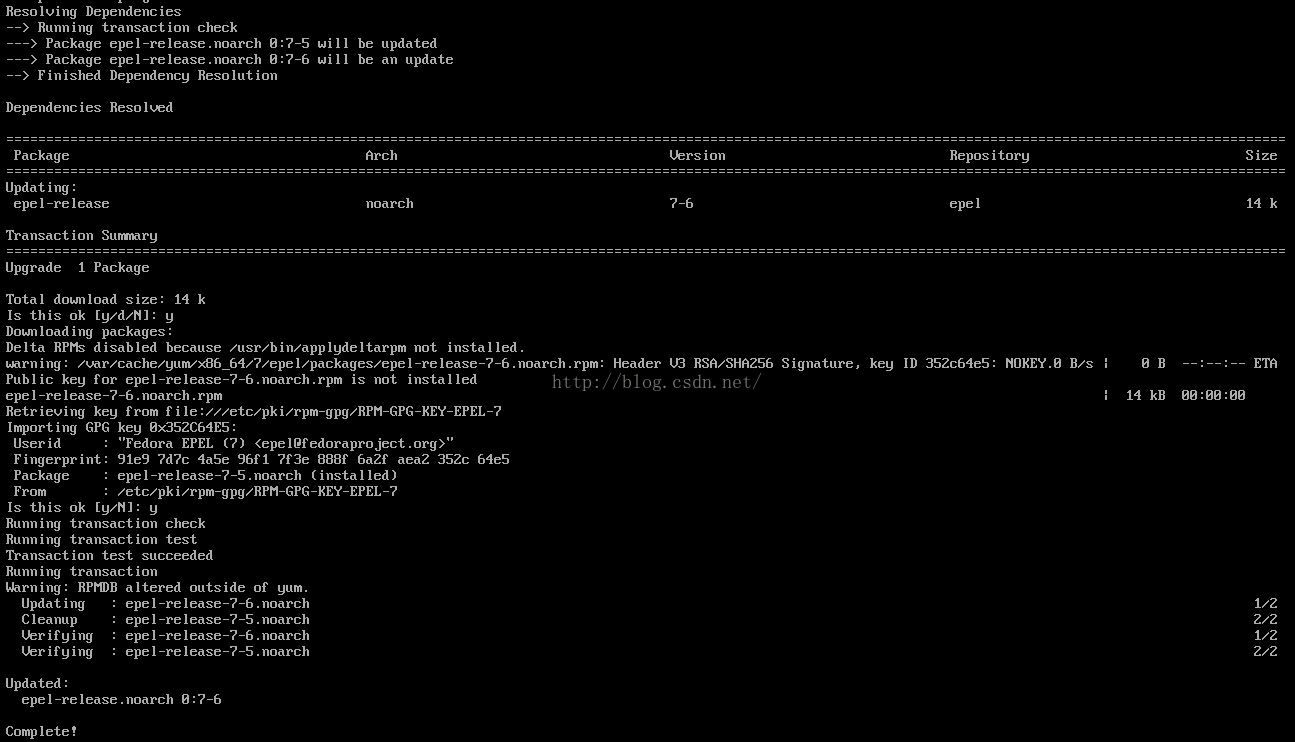Click 'Verifying : epel-release-7-6.noarch' line
The image size is (1295, 742).
pyautogui.click(x=166, y=636)
